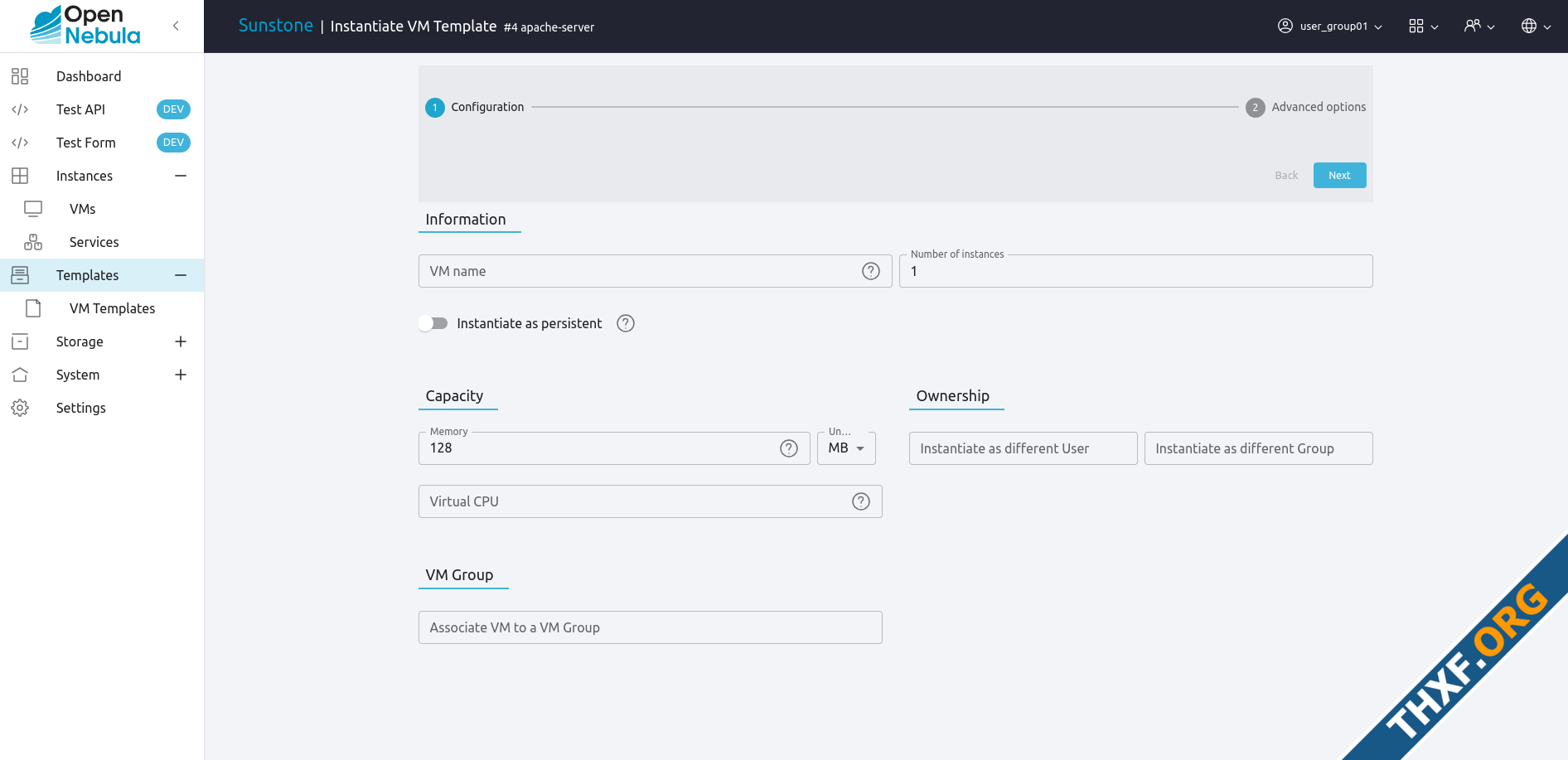Click the Back button

1286,176
